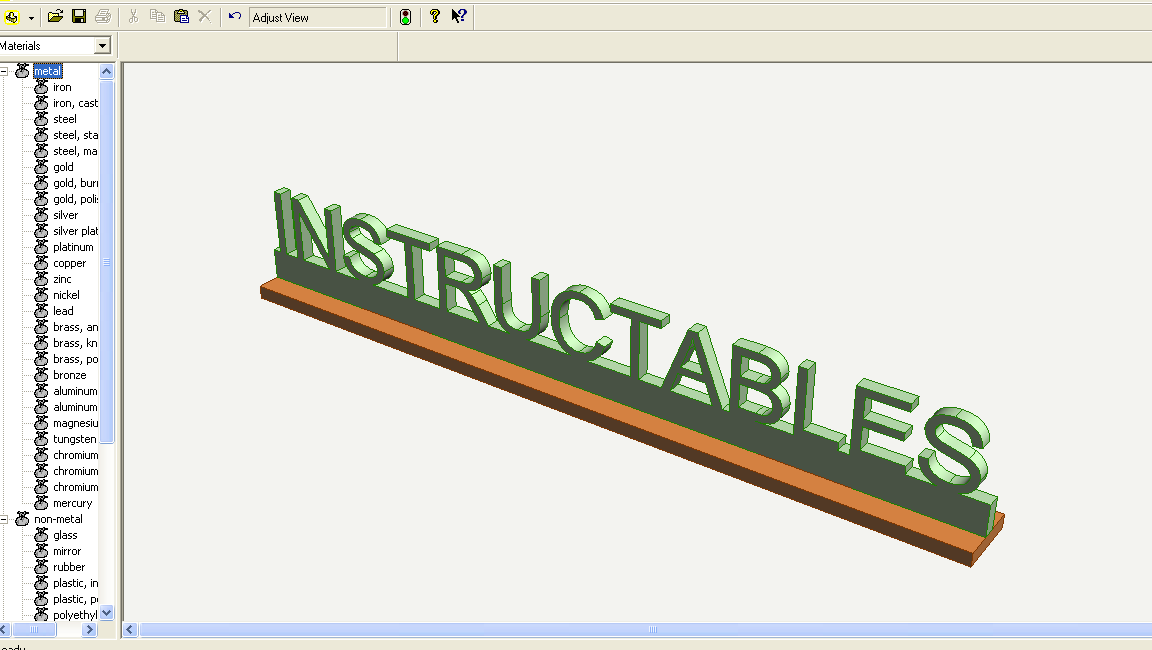The width and height of the screenshot is (1152, 650).
Task: Select the 'steel, sta' material entry
Action: click(75, 135)
